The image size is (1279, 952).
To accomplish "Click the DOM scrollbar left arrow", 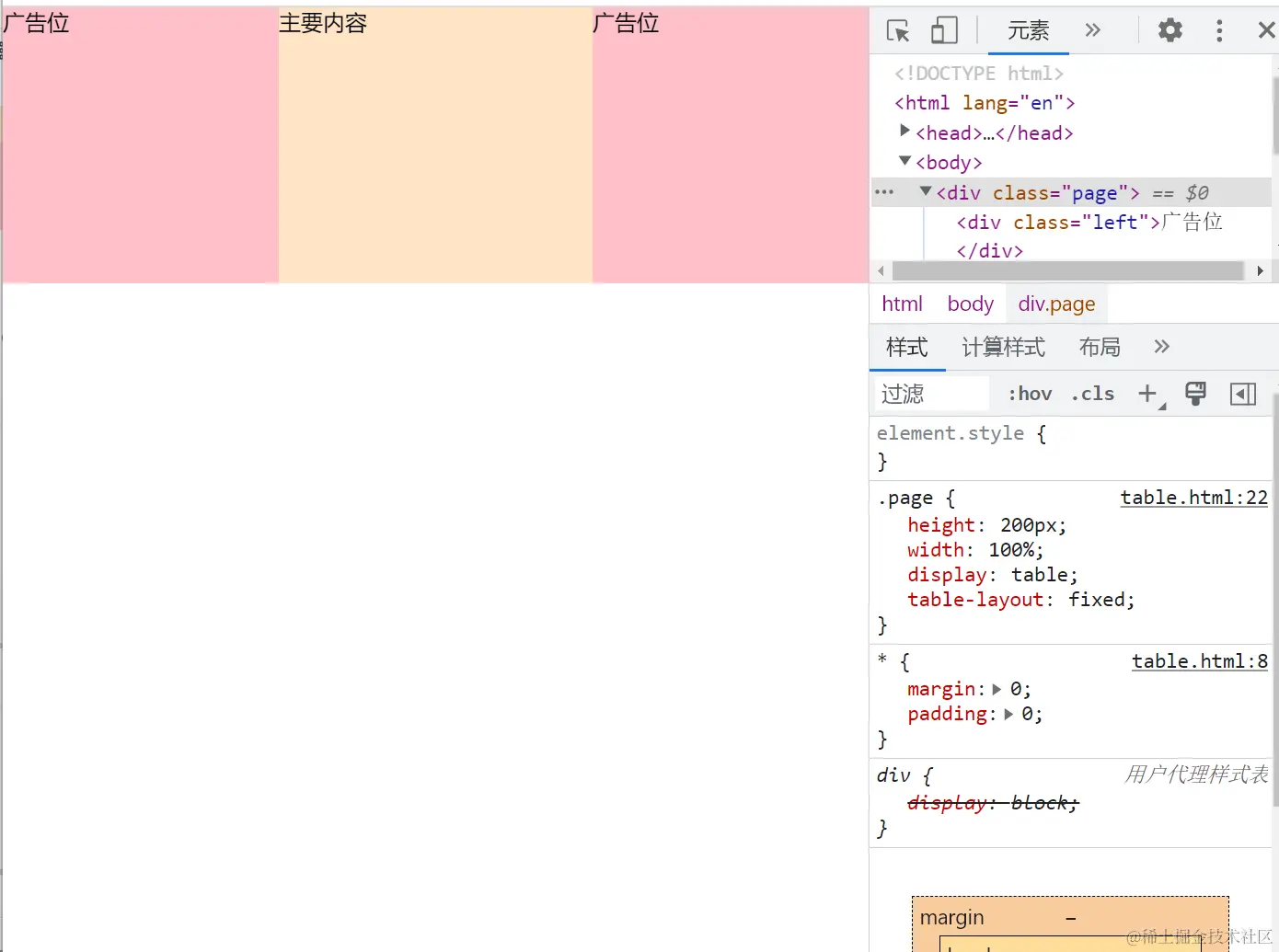I will (881, 270).
